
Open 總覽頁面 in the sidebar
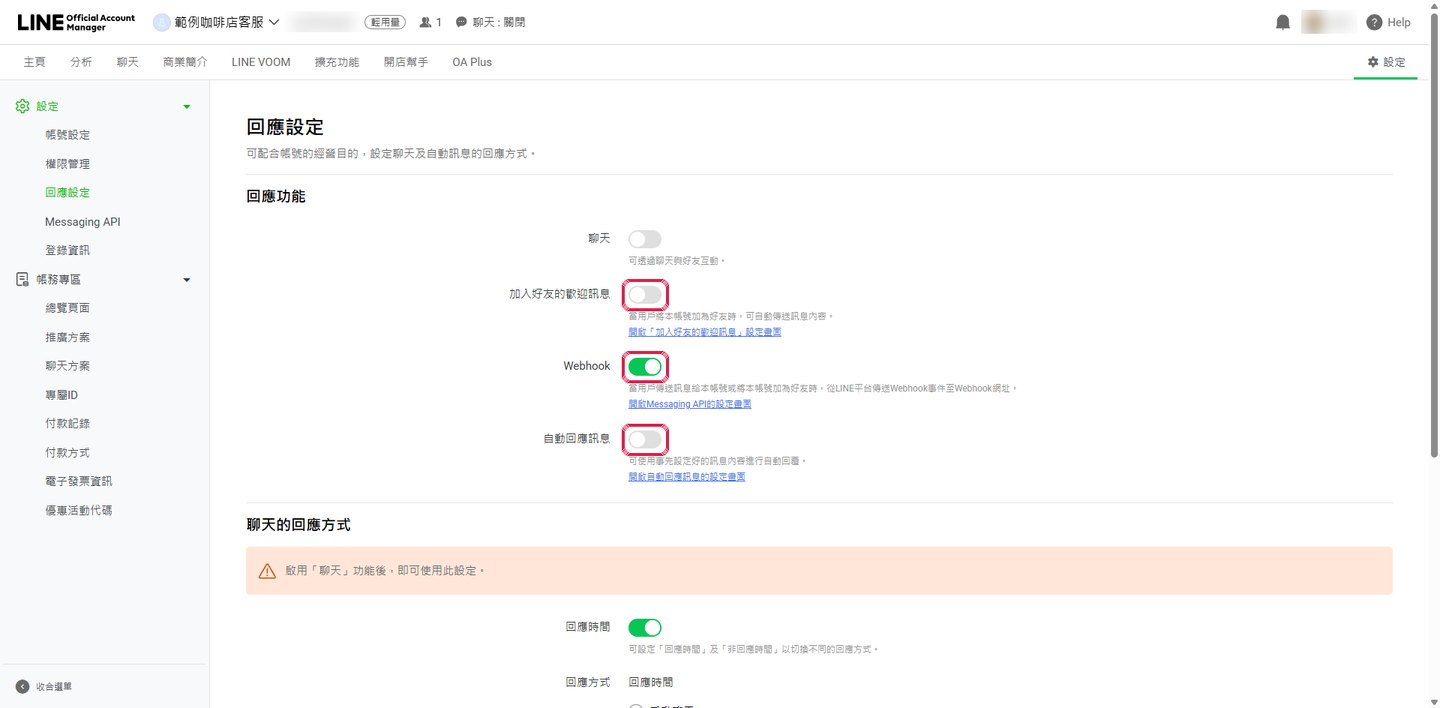[x=68, y=308]
